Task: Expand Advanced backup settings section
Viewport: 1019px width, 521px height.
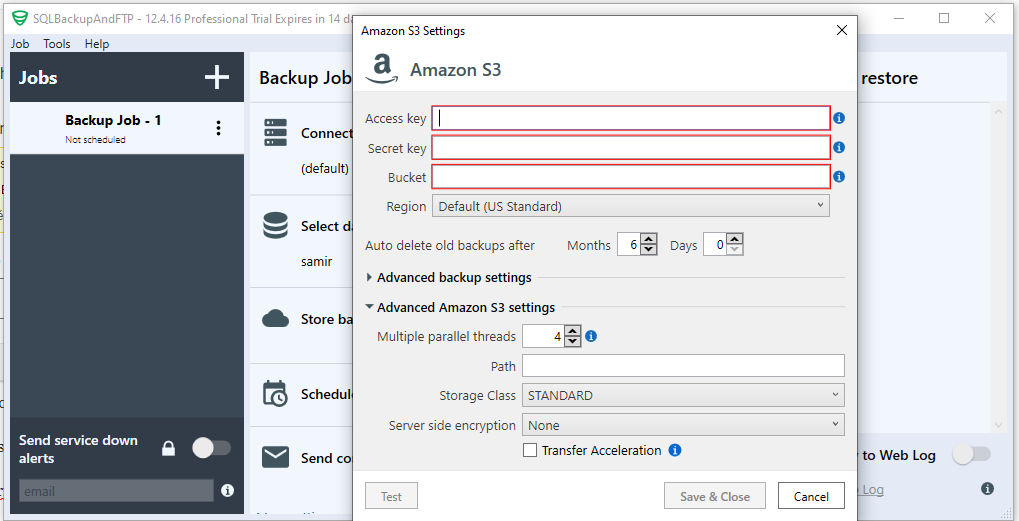Action: 370,277
